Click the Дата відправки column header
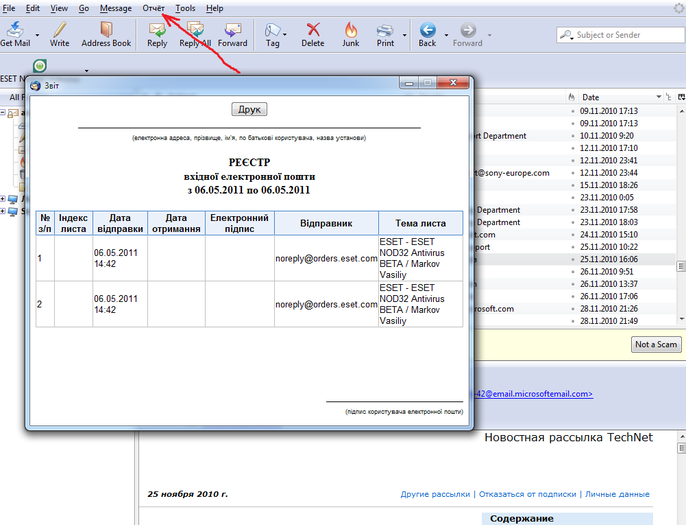686x525 pixels. tap(120, 223)
